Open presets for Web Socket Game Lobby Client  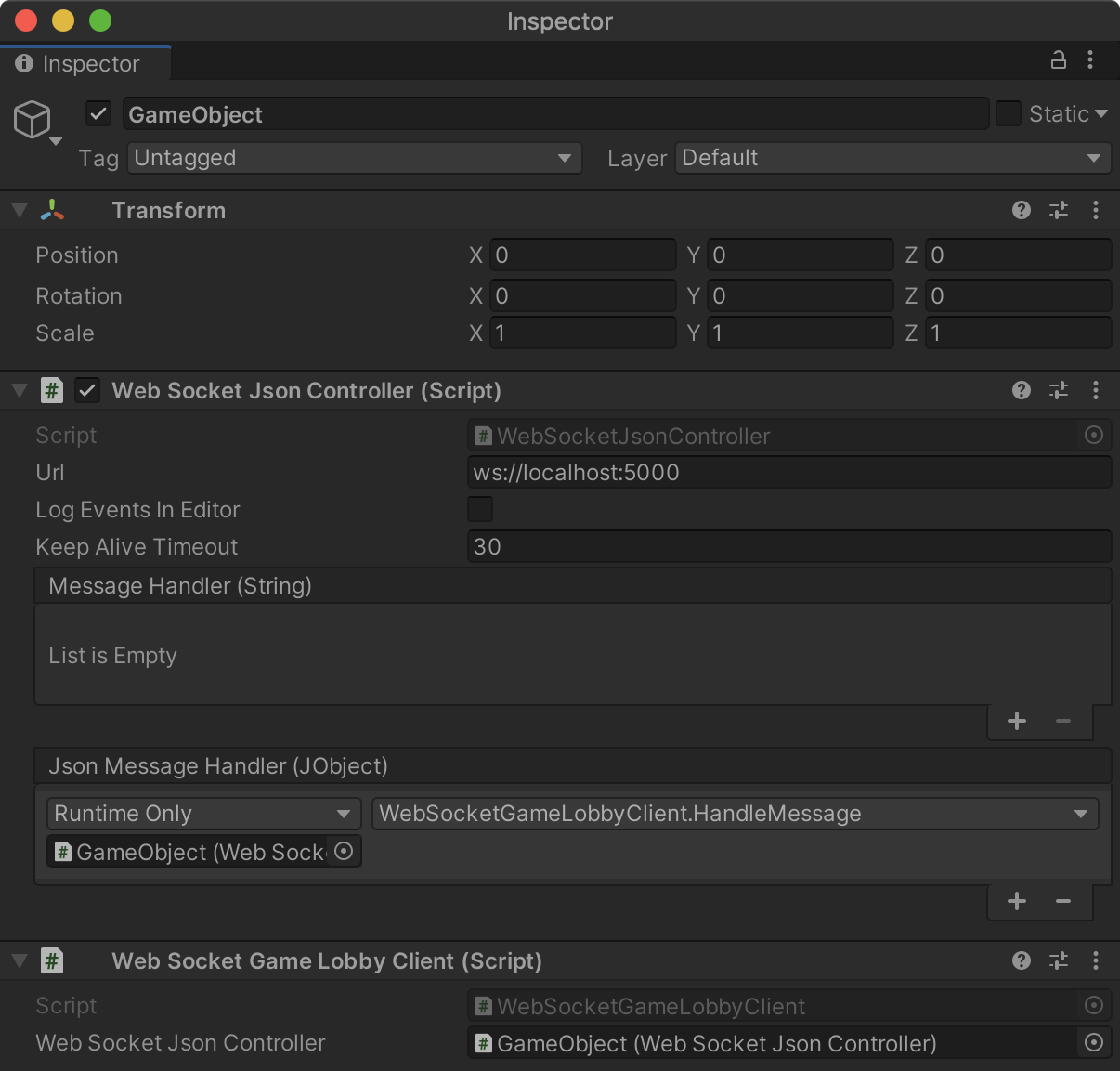pyautogui.click(x=1059, y=960)
